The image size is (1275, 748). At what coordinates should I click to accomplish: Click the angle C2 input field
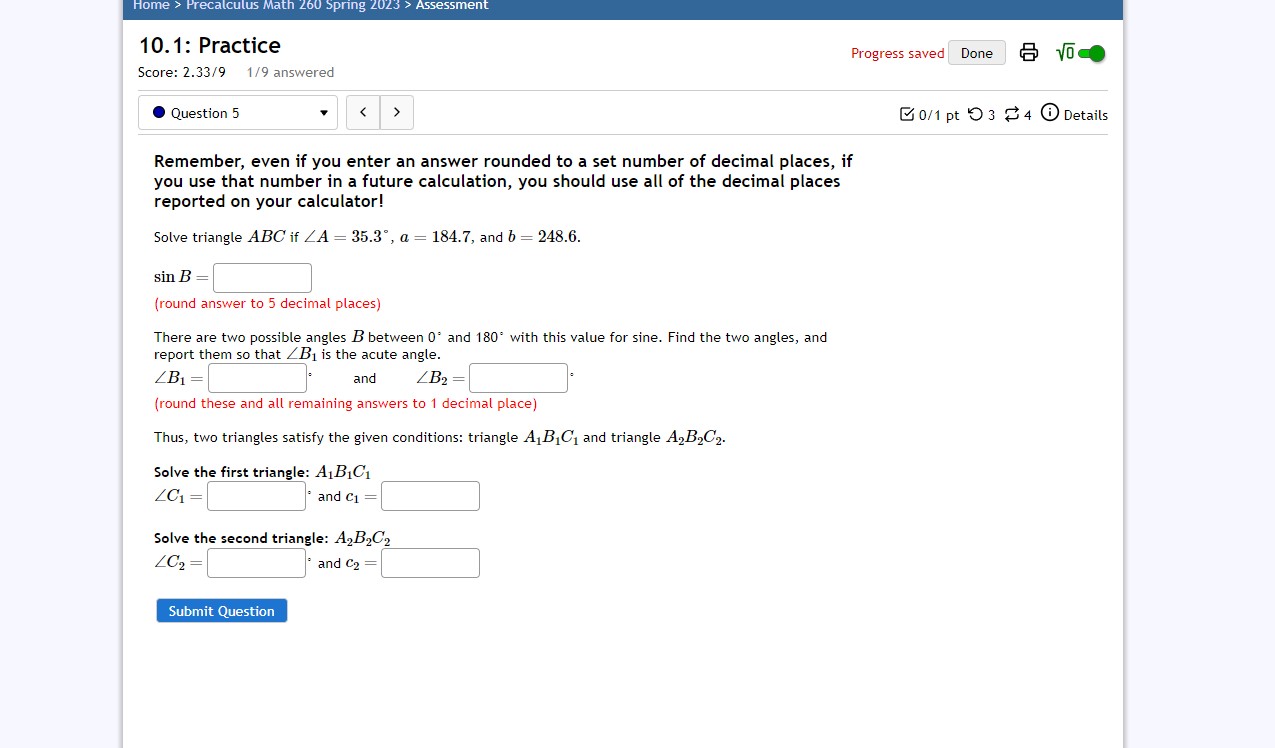[256, 563]
